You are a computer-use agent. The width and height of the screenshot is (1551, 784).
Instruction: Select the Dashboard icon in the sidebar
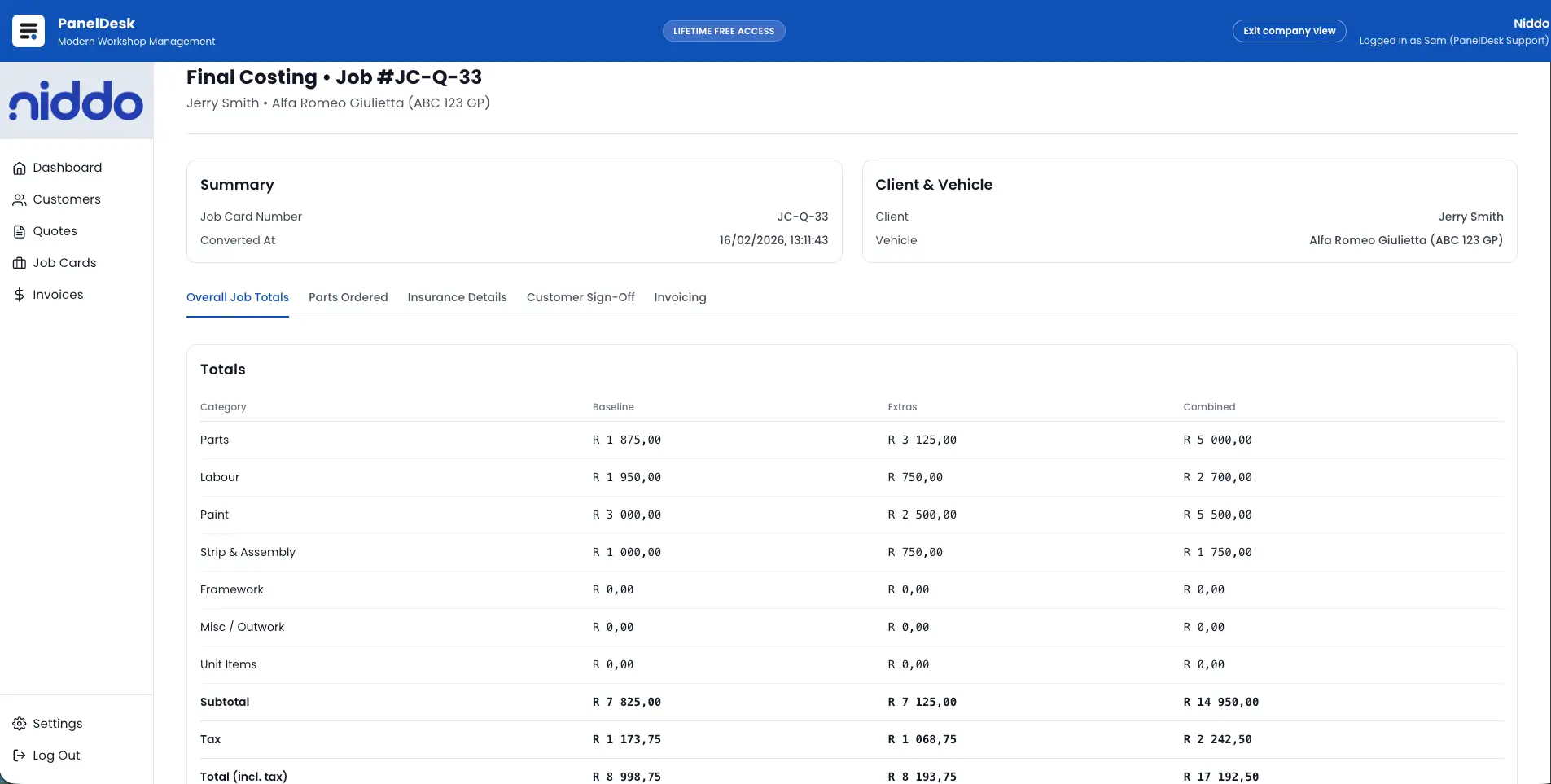point(20,168)
